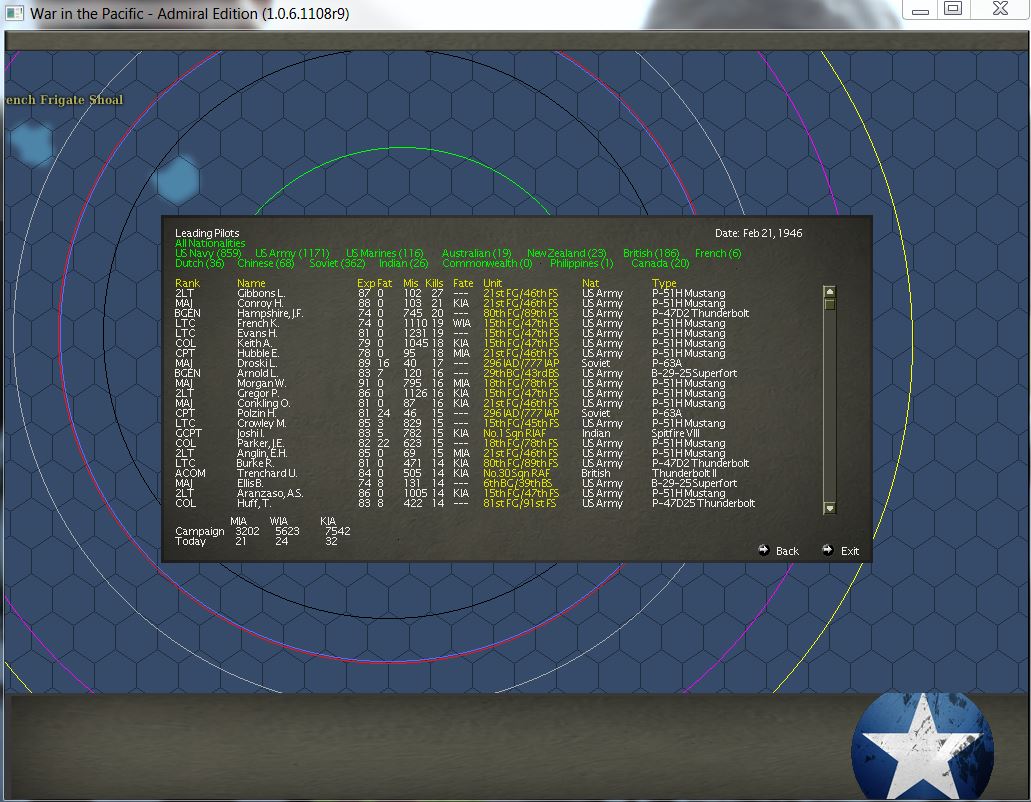
Task: Sort pilot list by Type column
Action: [664, 283]
